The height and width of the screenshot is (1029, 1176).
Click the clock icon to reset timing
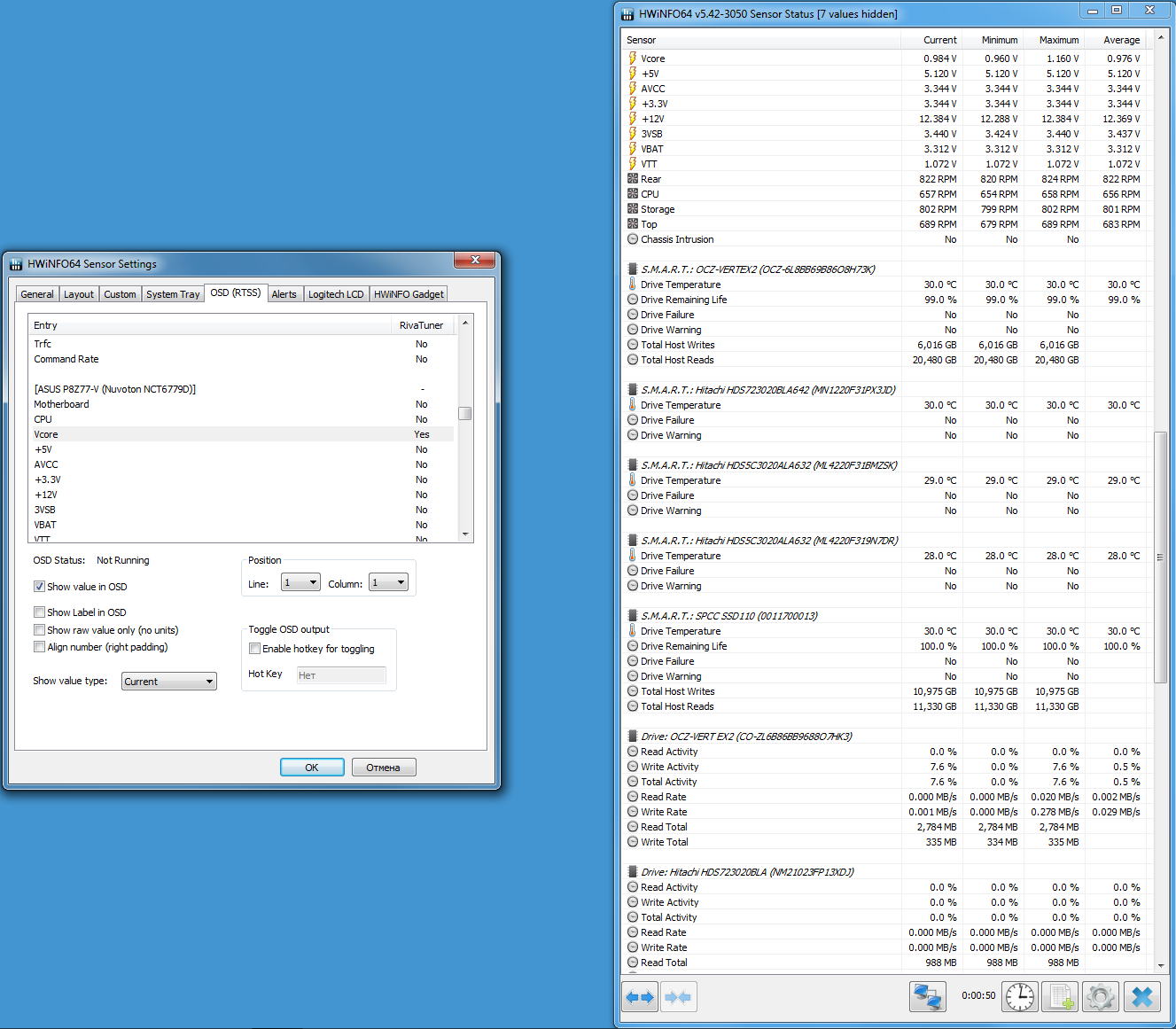(1020, 996)
